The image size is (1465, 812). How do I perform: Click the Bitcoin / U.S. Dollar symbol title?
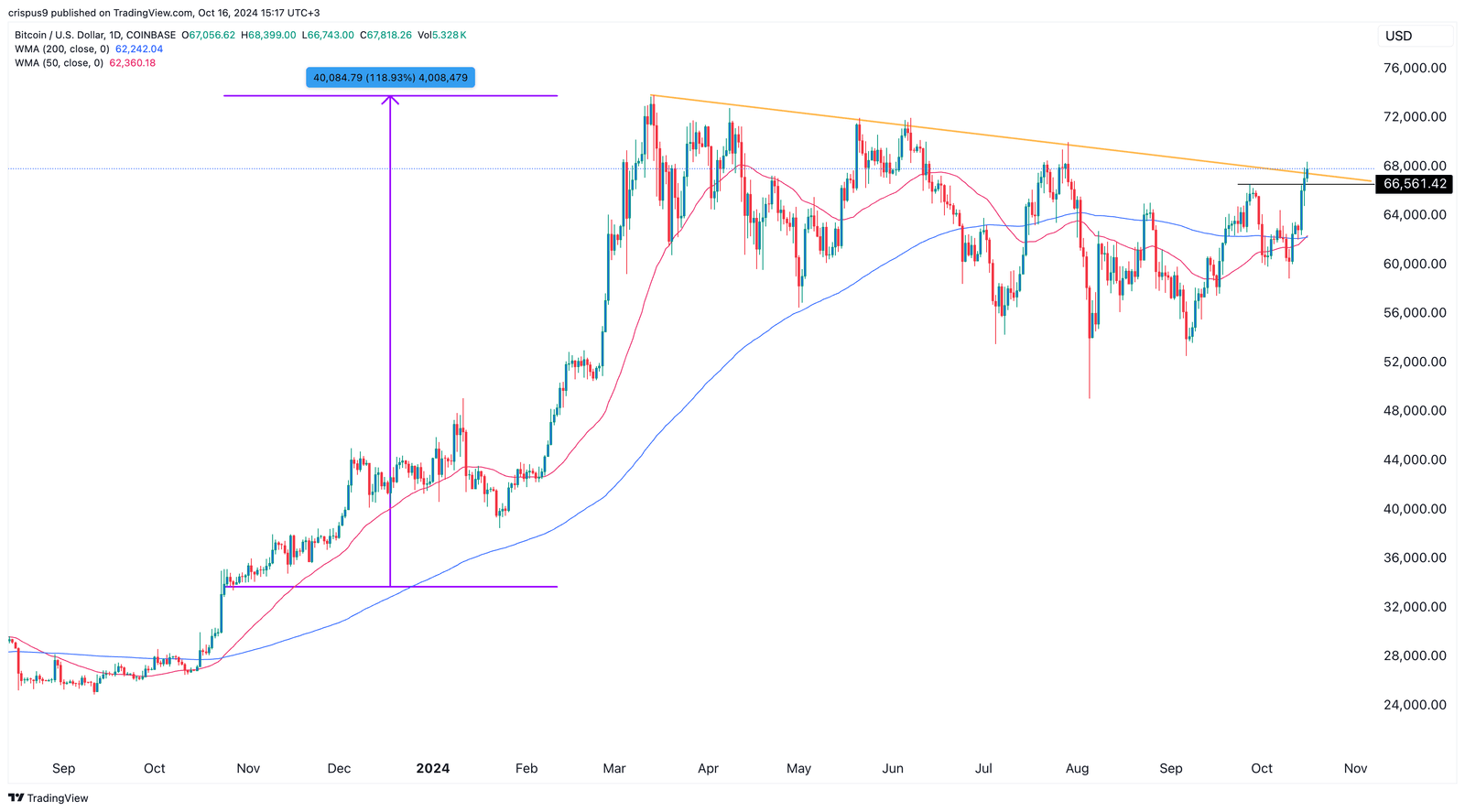pyautogui.click(x=95, y=36)
